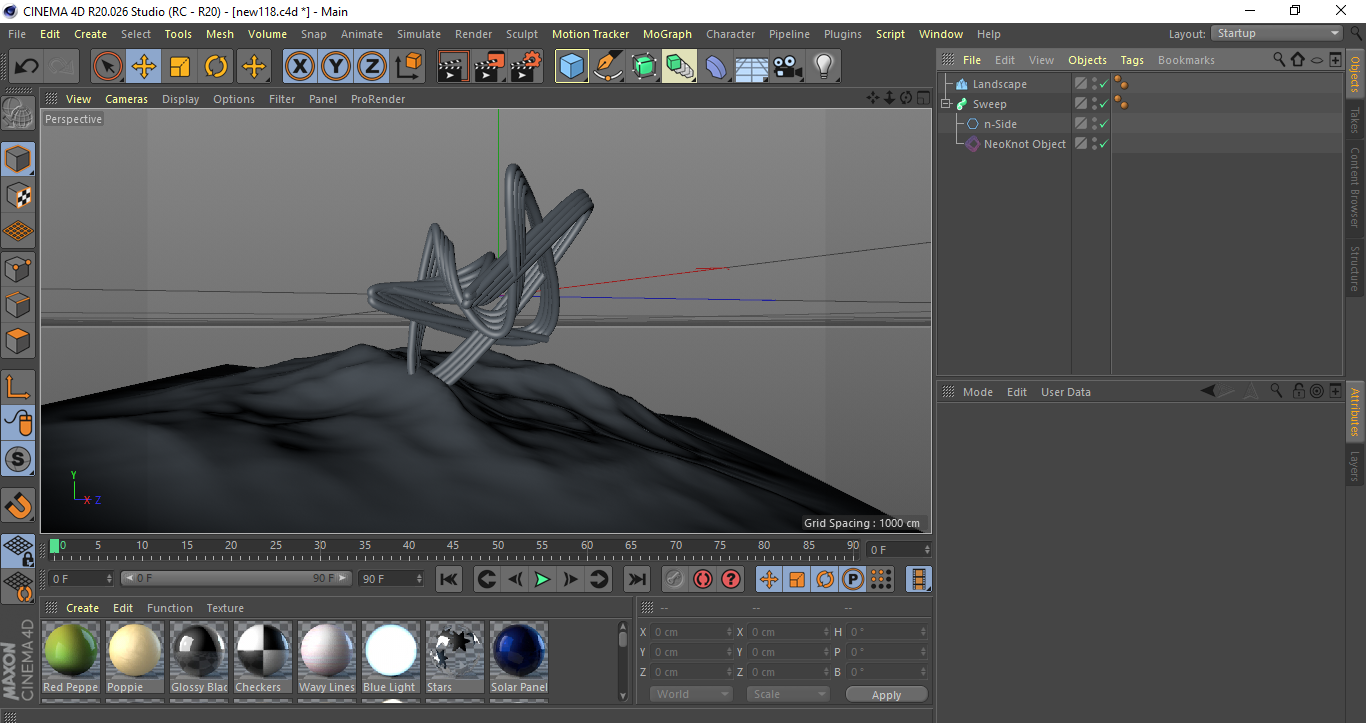This screenshot has width=1366, height=723.
Task: Activate the Scale tool
Action: point(180,67)
